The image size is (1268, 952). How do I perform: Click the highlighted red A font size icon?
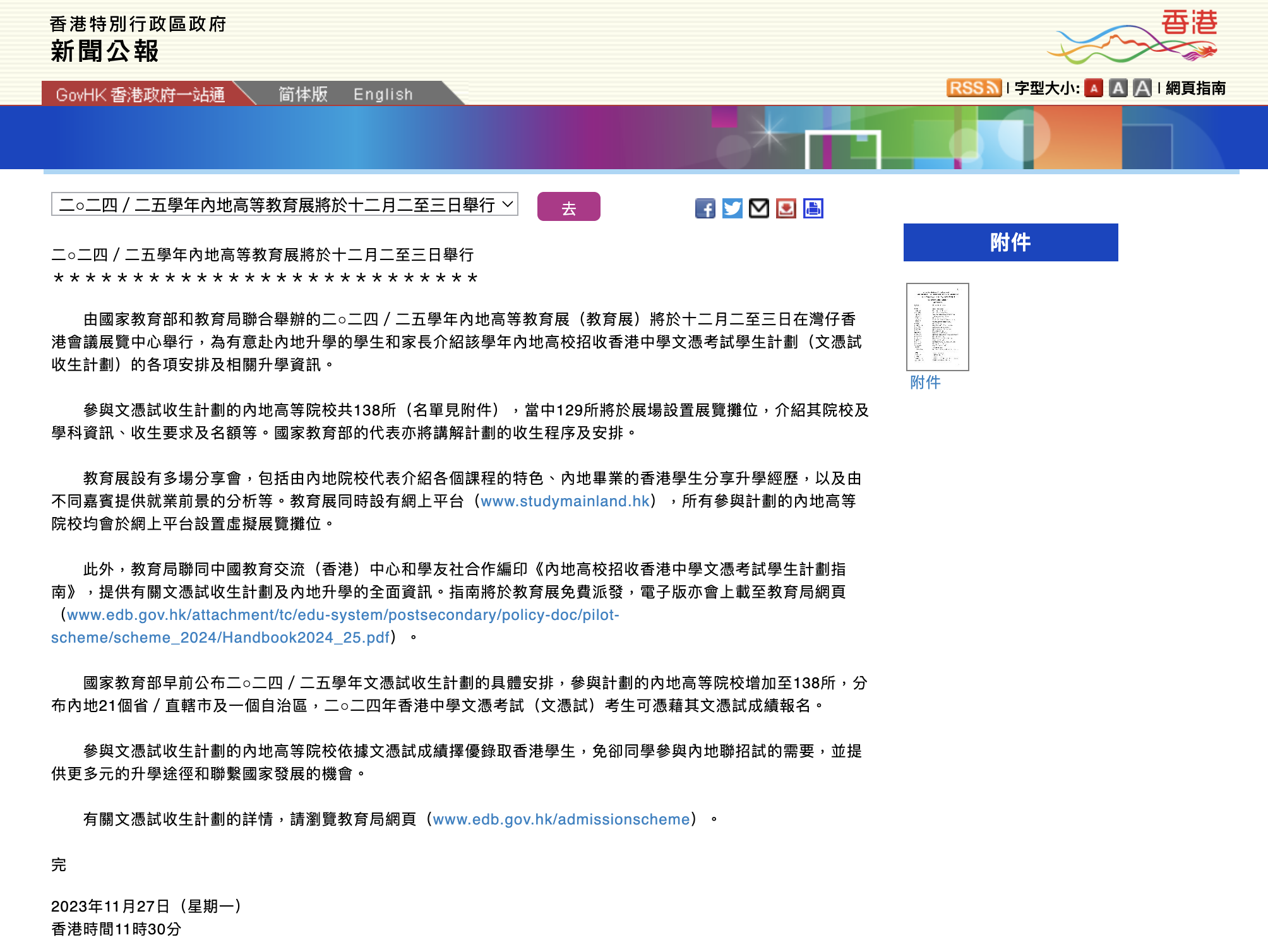pos(1093,88)
